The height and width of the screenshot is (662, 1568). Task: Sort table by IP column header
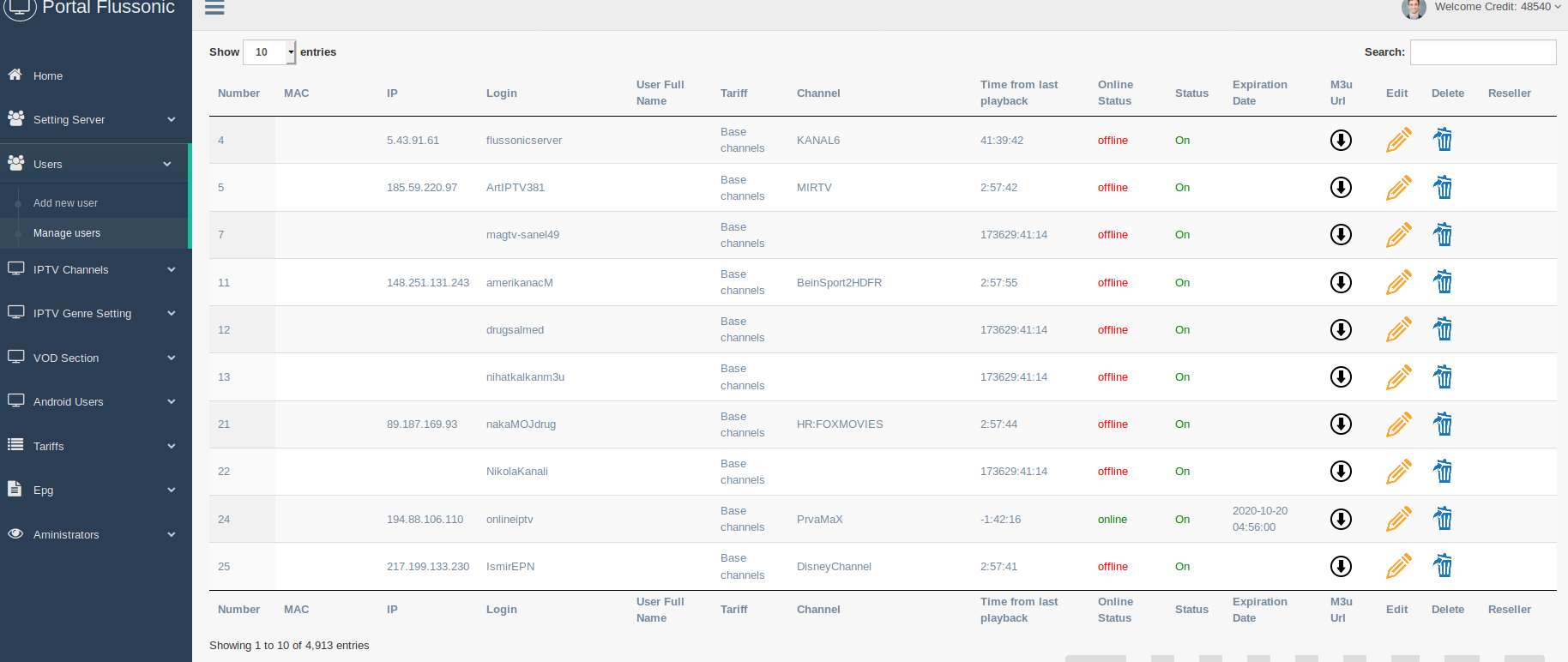click(392, 93)
